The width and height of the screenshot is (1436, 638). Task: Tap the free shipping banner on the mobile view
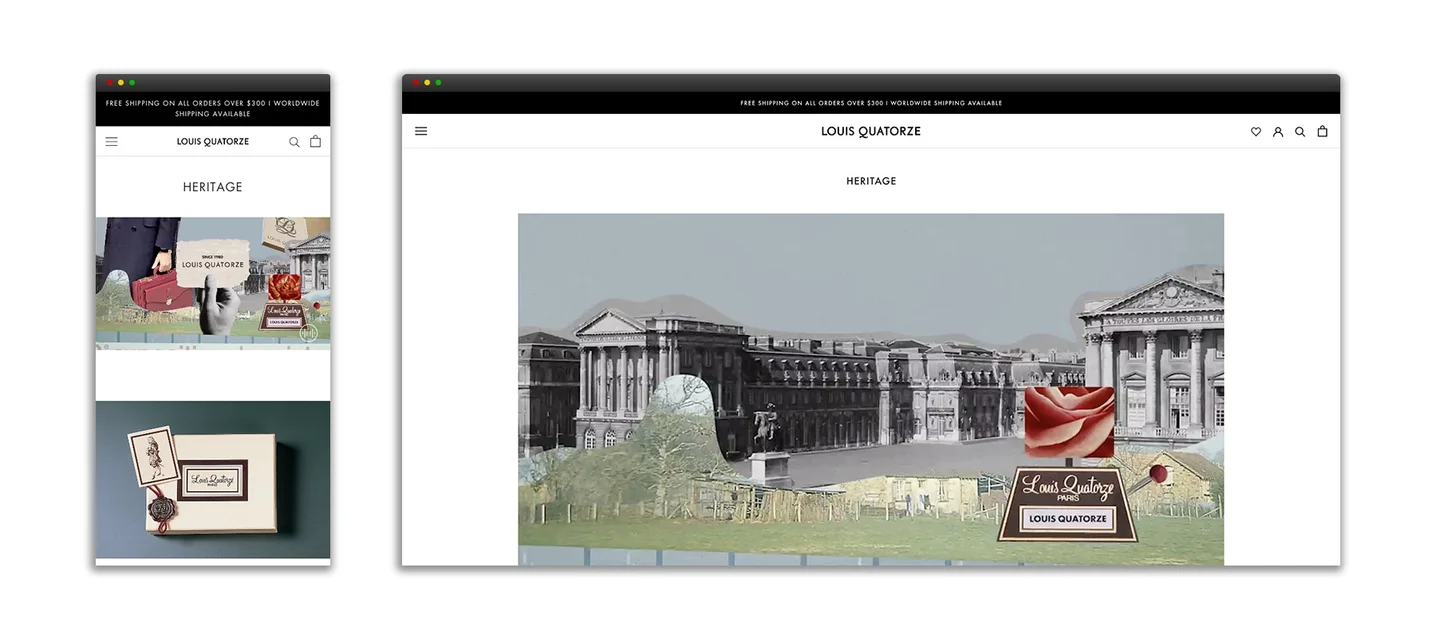[213, 108]
